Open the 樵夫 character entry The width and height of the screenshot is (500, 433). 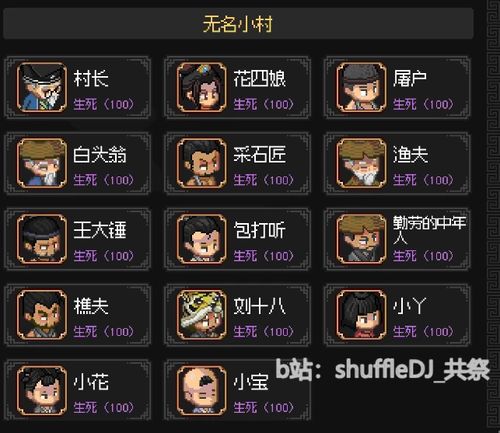click(77, 315)
